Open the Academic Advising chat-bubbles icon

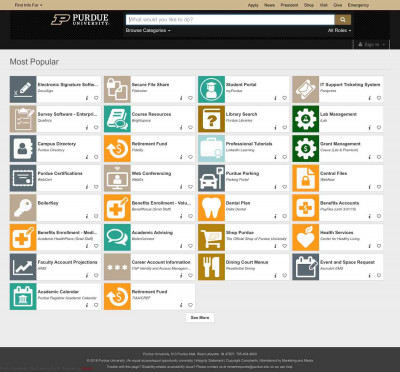click(117, 237)
